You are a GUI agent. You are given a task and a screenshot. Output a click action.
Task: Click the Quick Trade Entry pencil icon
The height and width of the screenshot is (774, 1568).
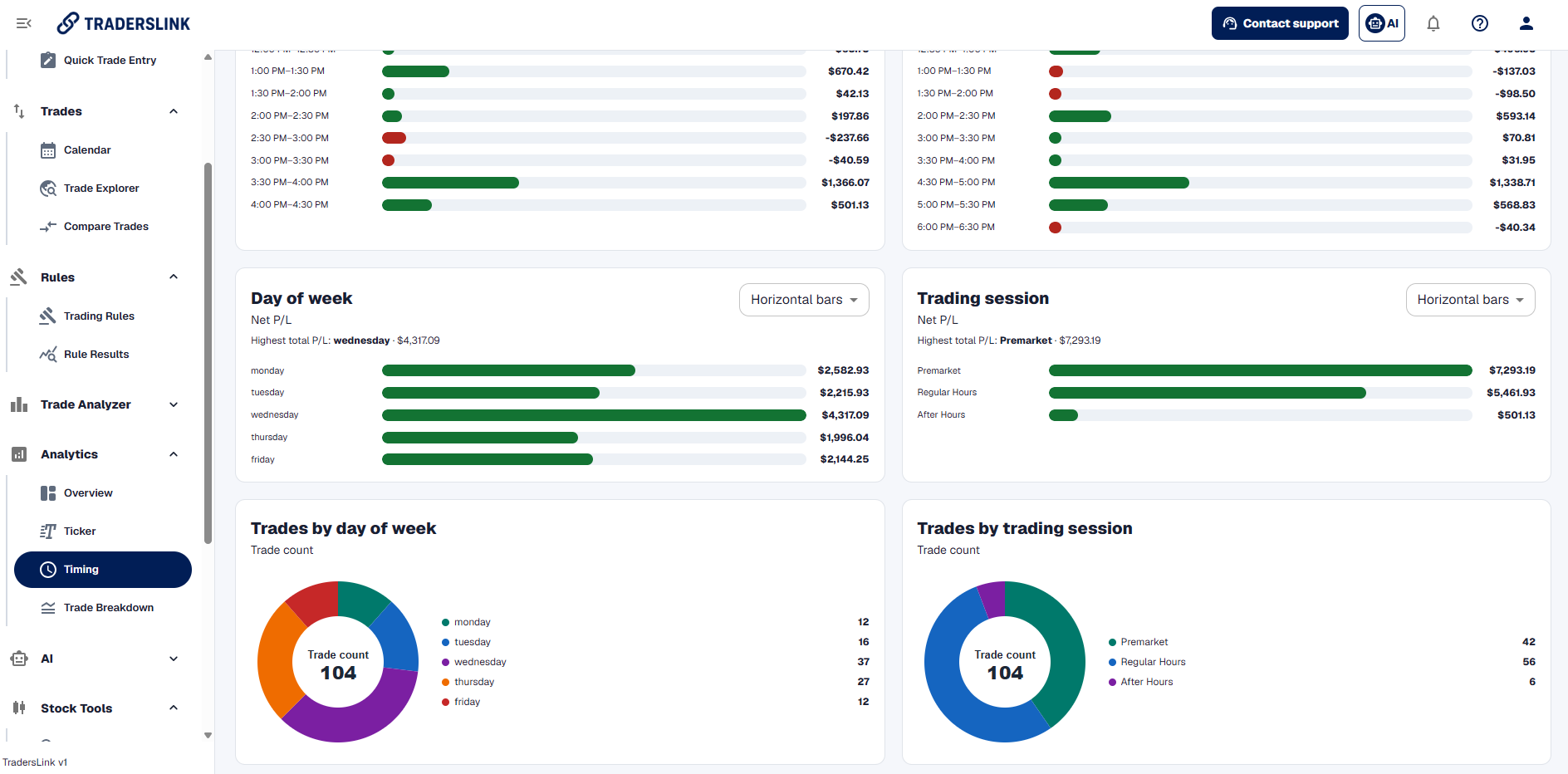48,60
